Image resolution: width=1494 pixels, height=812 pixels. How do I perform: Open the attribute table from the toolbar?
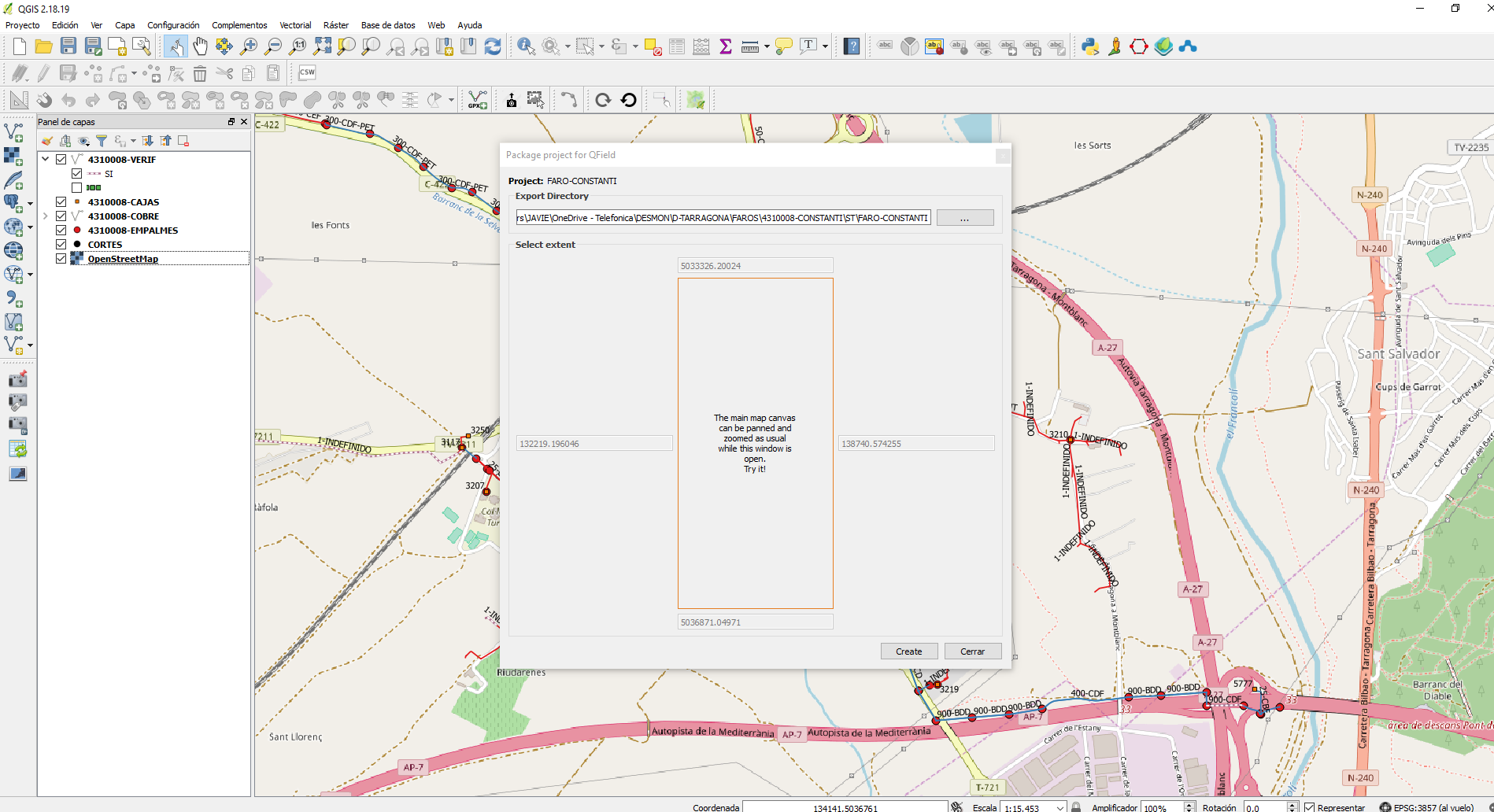(x=677, y=46)
